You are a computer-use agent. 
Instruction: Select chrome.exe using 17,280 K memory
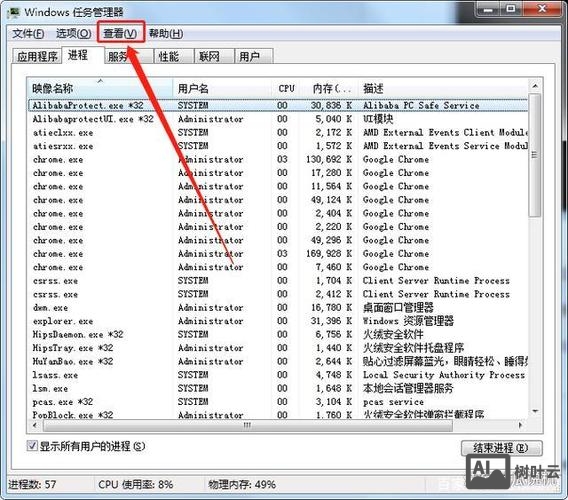pos(278,173)
